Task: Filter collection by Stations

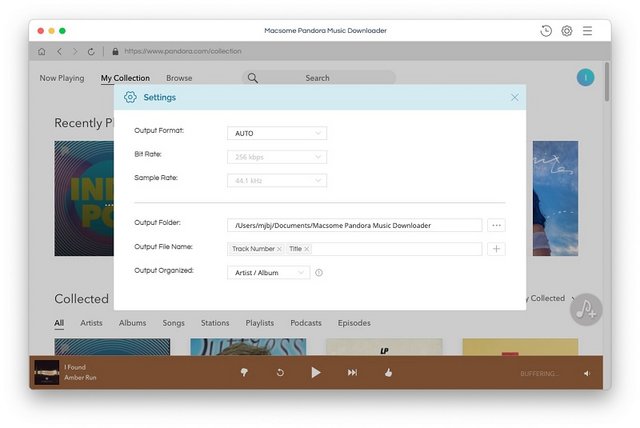Action: pos(215,323)
